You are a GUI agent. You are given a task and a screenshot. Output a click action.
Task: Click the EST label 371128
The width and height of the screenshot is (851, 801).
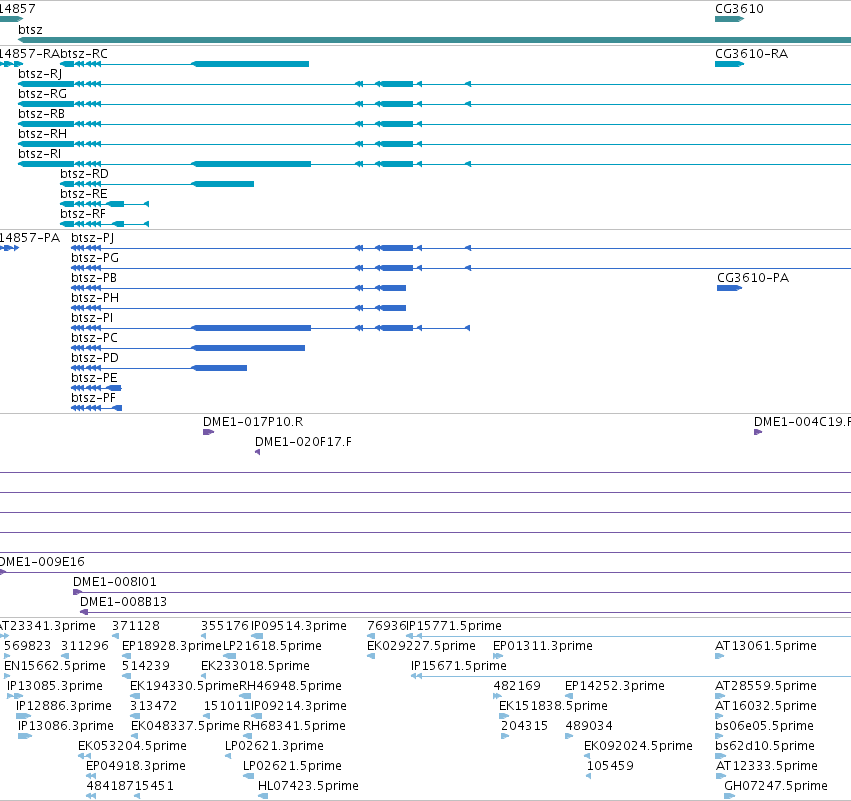pos(136,626)
